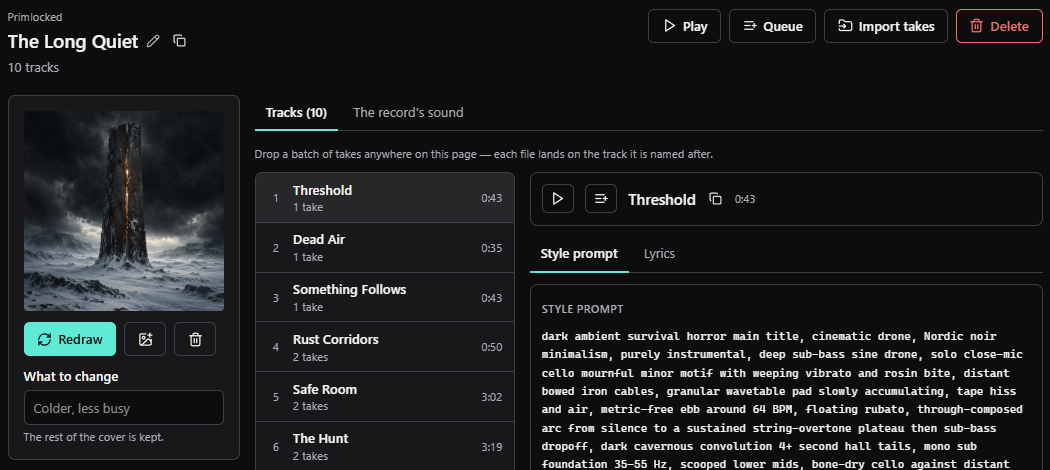
Task: Queue the Threshold track via icon button
Action: [601, 199]
